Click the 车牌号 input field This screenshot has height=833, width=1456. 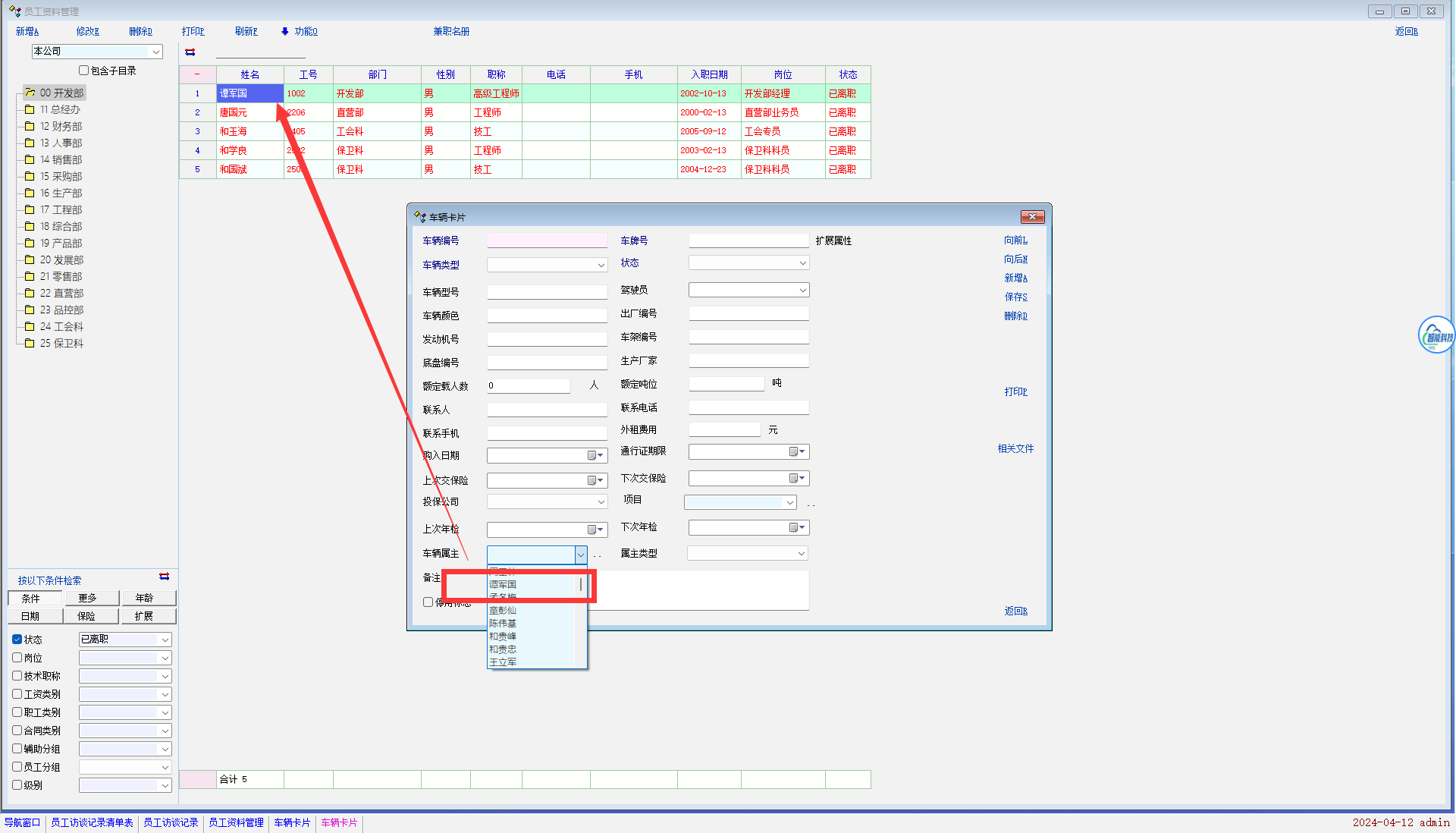tap(748, 241)
